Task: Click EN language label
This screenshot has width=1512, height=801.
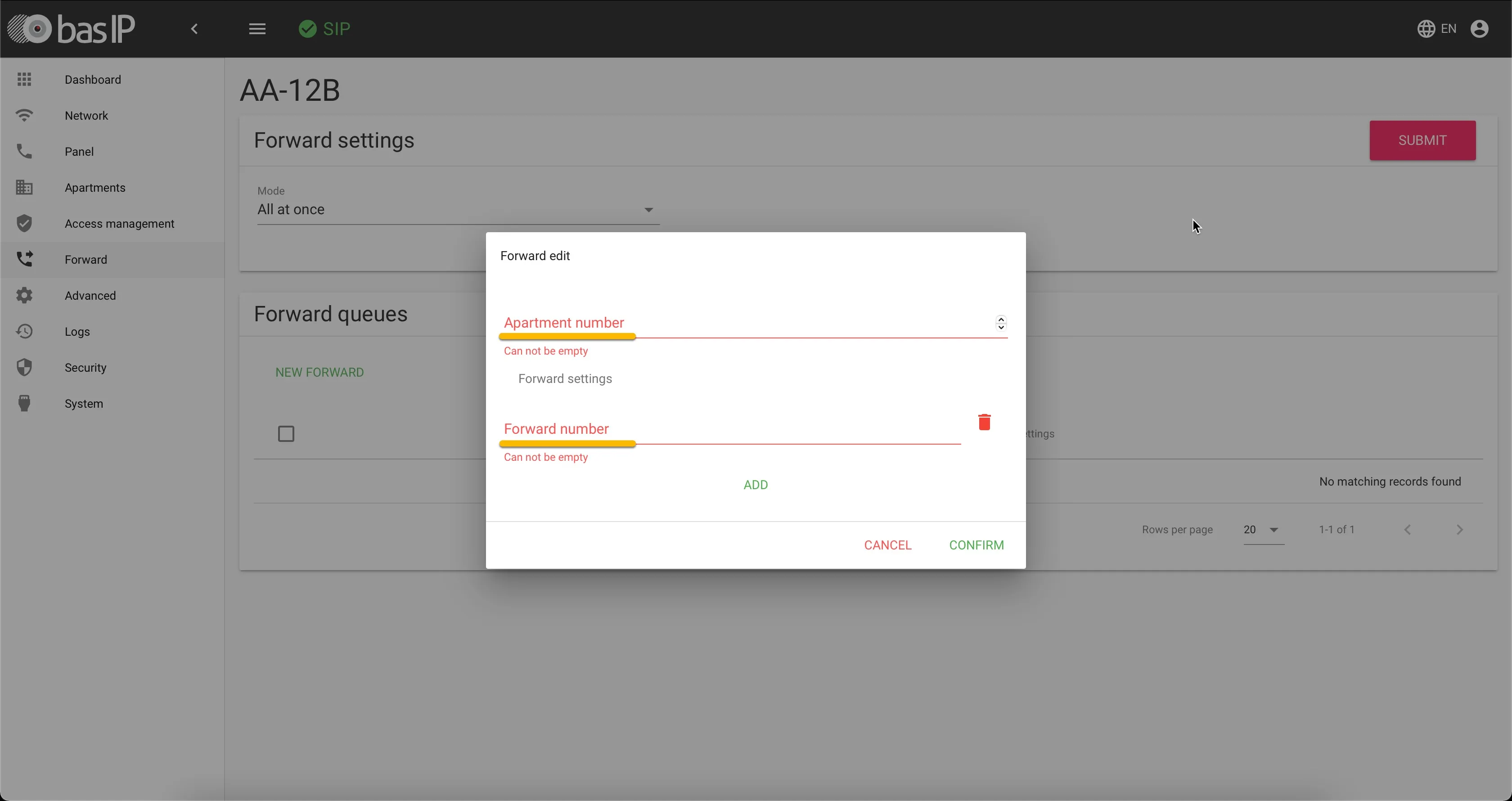Action: [x=1448, y=29]
